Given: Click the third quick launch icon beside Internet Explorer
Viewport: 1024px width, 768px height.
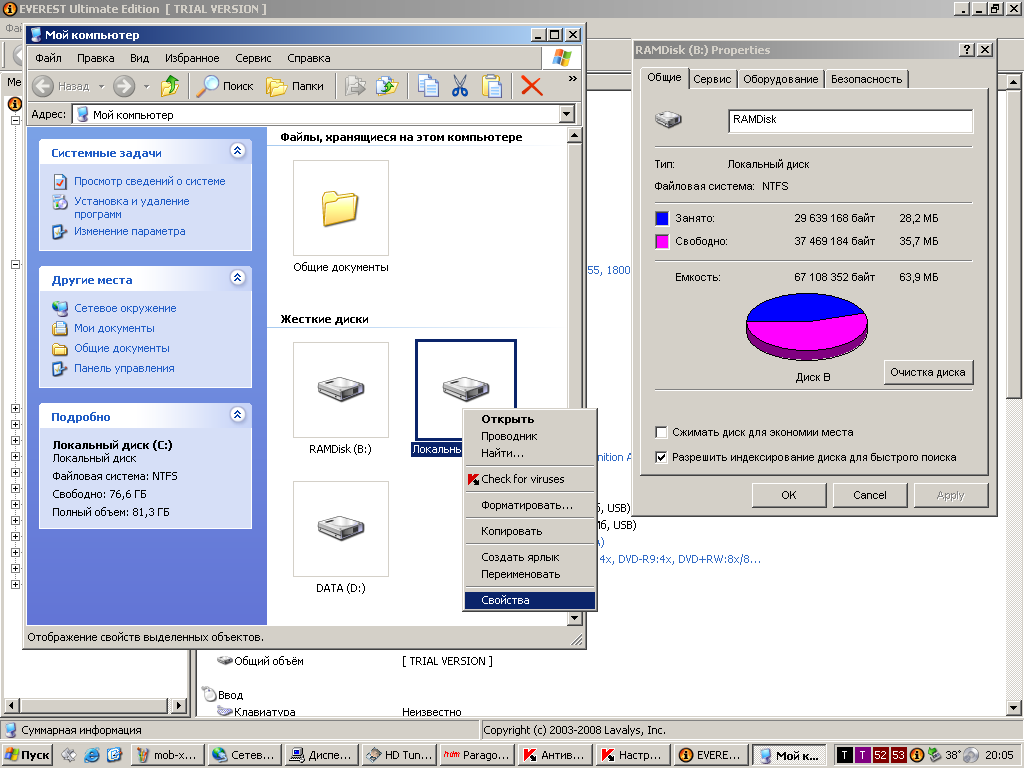Looking at the screenshot, I should tap(114, 755).
